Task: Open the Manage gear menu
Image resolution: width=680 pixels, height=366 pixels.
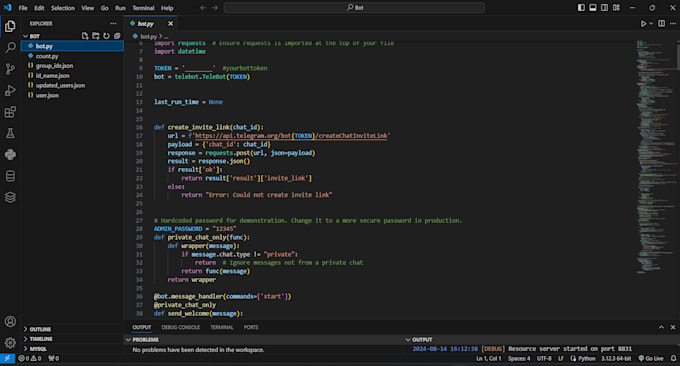Action: click(x=10, y=343)
